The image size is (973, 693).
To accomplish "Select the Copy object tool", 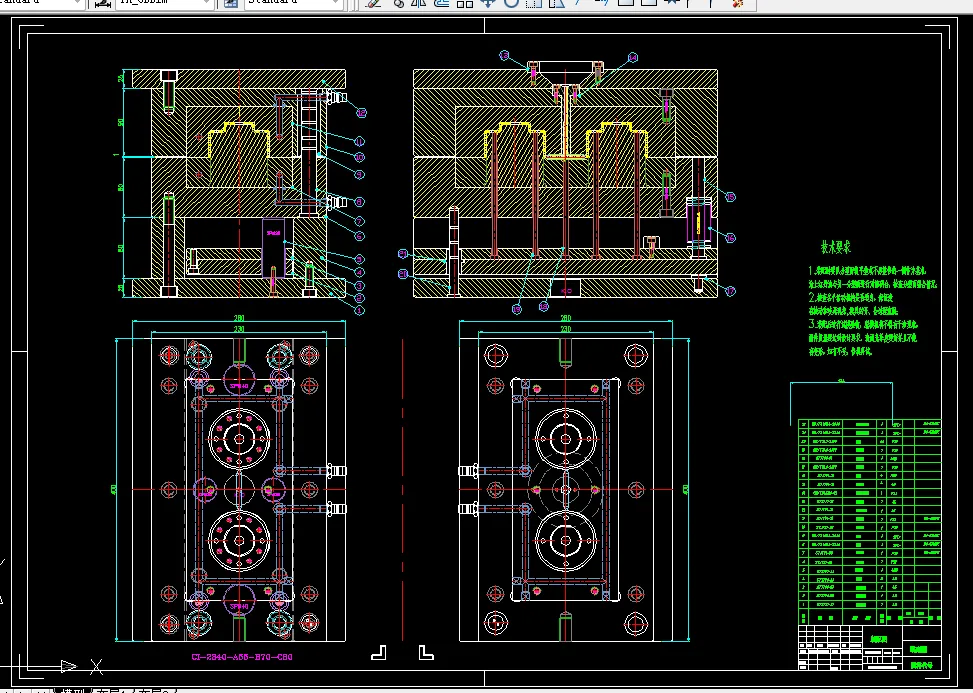I will (x=397, y=3).
